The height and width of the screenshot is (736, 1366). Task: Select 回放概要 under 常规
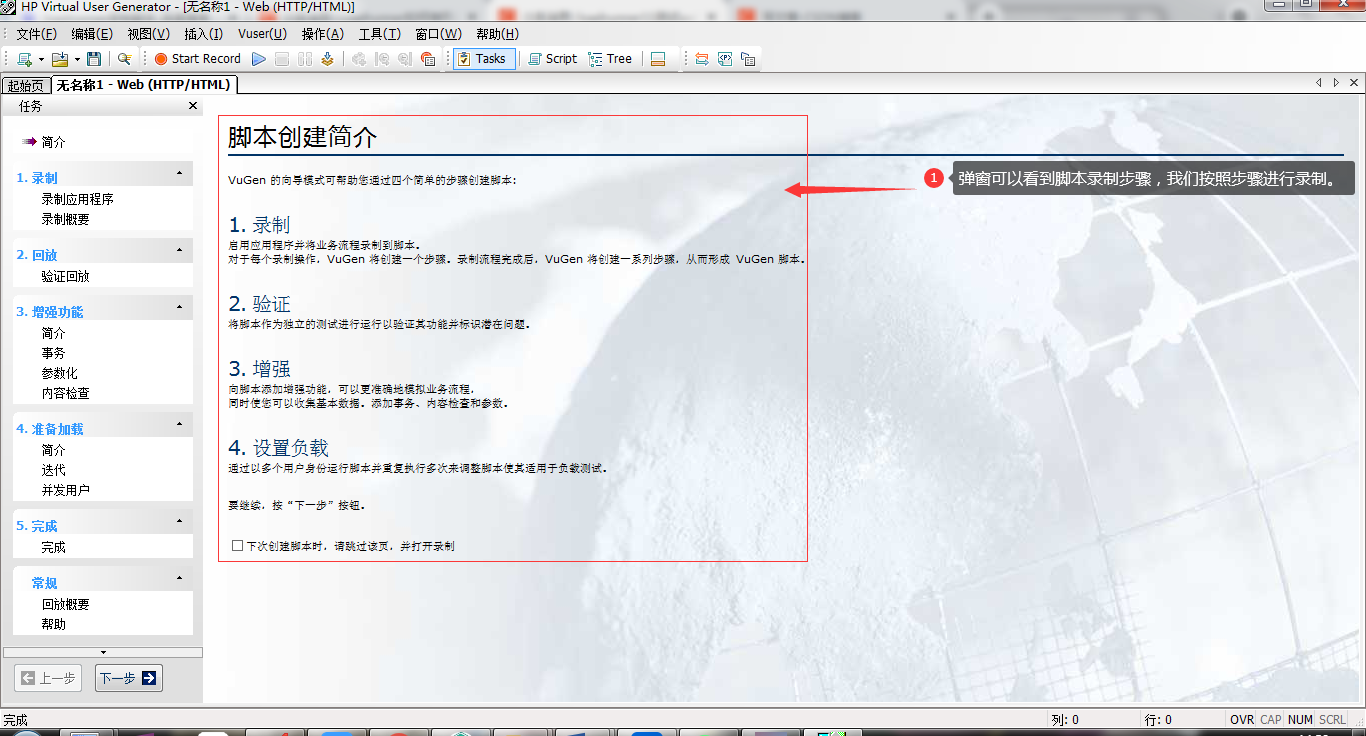(x=65, y=604)
